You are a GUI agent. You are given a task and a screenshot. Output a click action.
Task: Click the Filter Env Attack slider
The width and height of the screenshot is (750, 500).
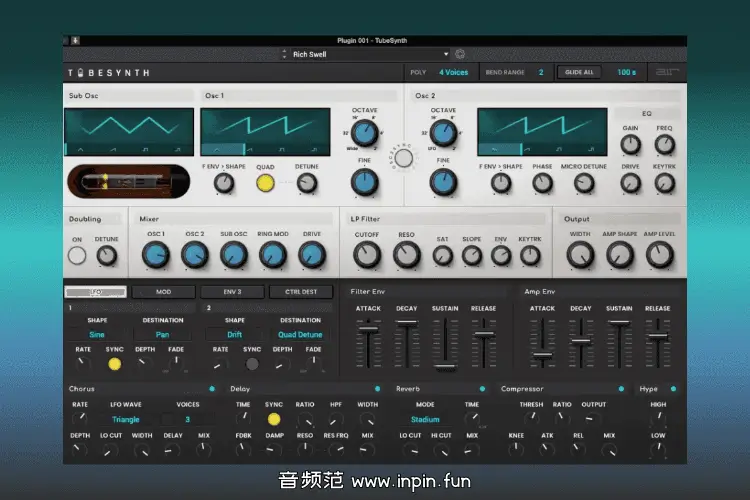(x=369, y=328)
